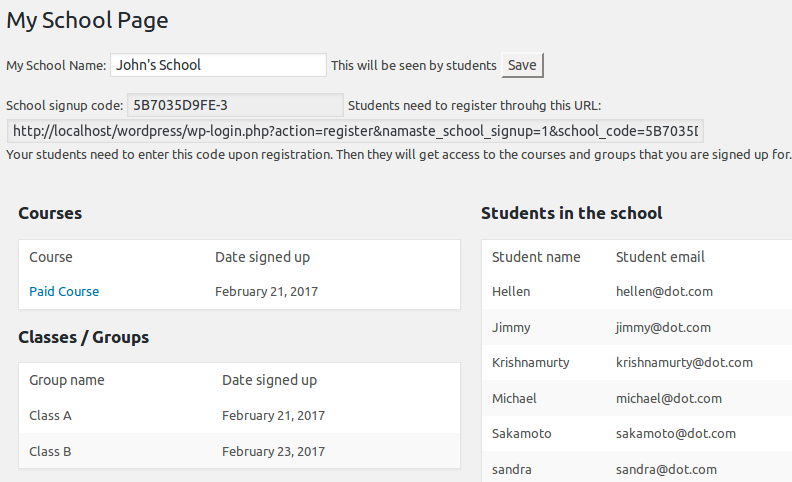Click the registration URL field
The height and width of the screenshot is (482, 792).
coord(355,131)
